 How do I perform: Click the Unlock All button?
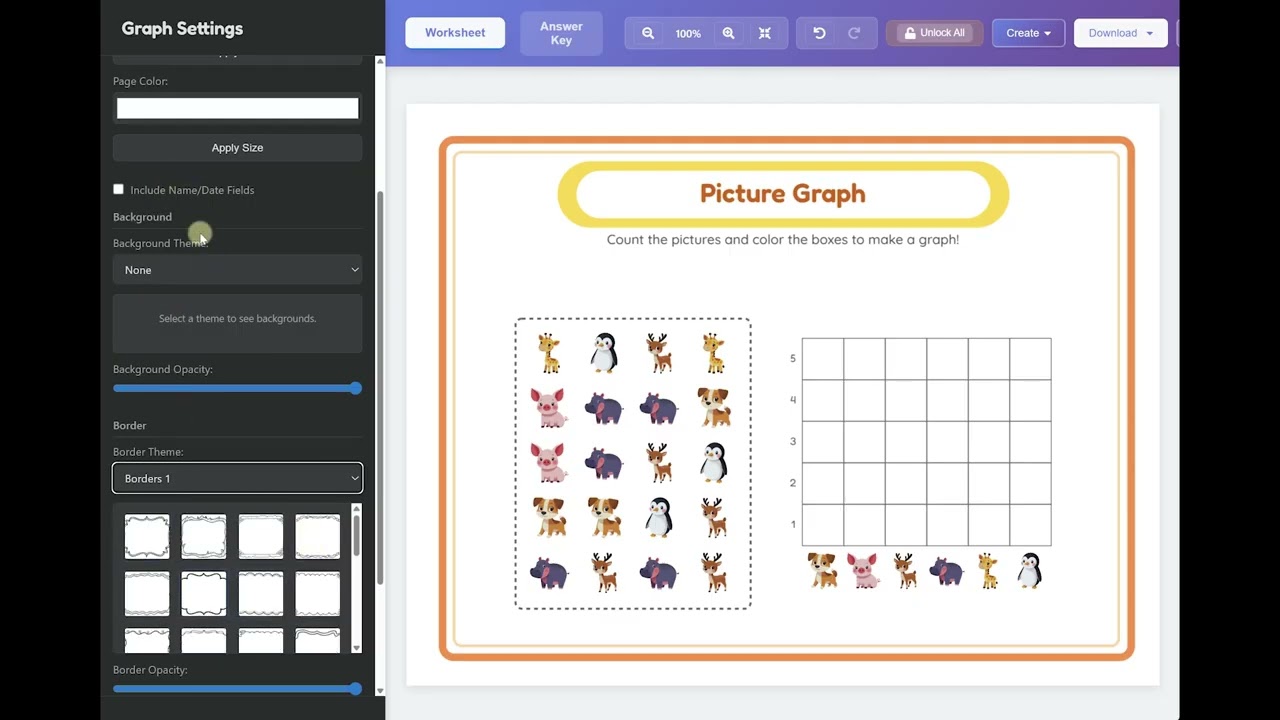pos(934,33)
